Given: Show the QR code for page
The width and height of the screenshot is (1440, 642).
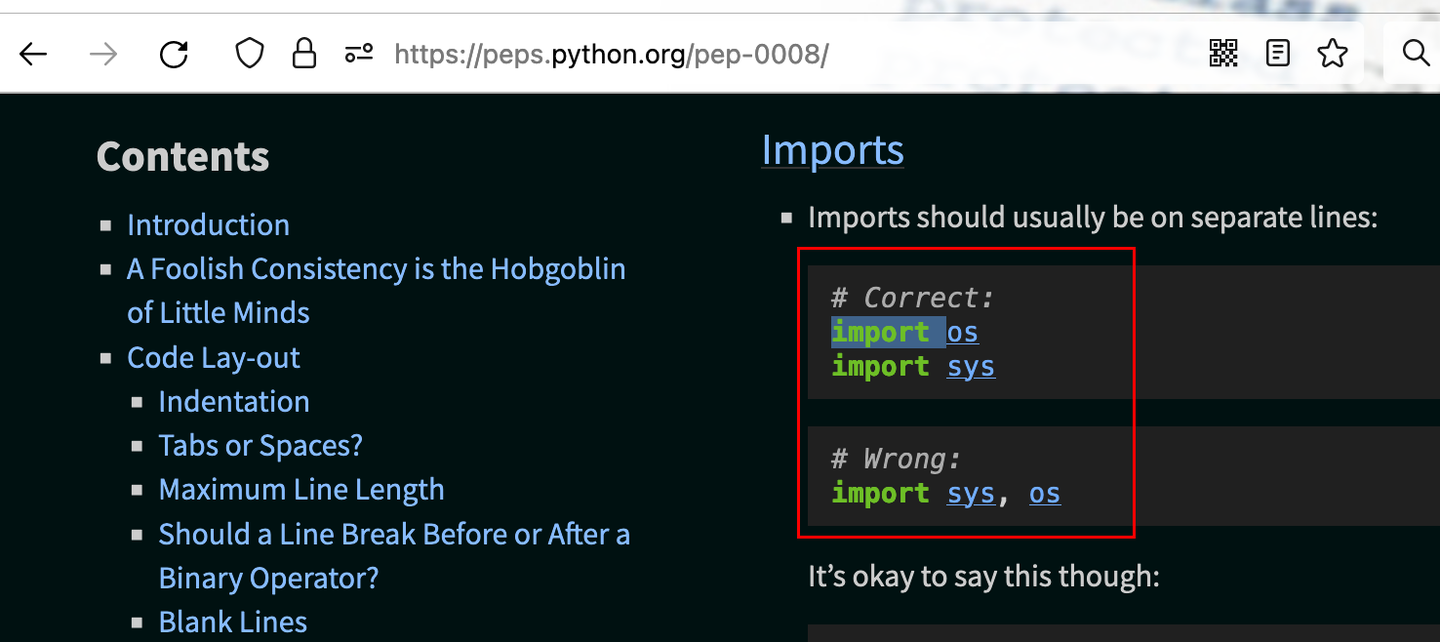Looking at the screenshot, I should [1223, 54].
